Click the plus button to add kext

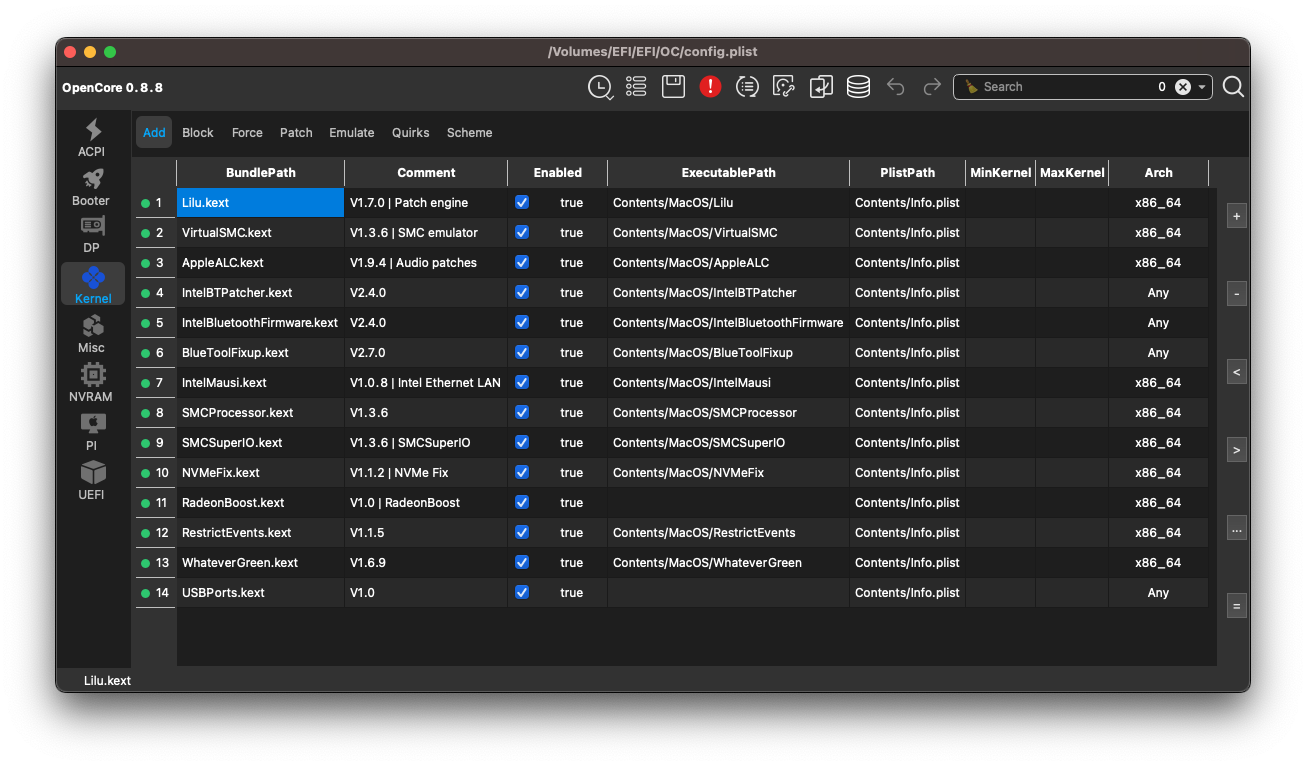coord(1237,216)
